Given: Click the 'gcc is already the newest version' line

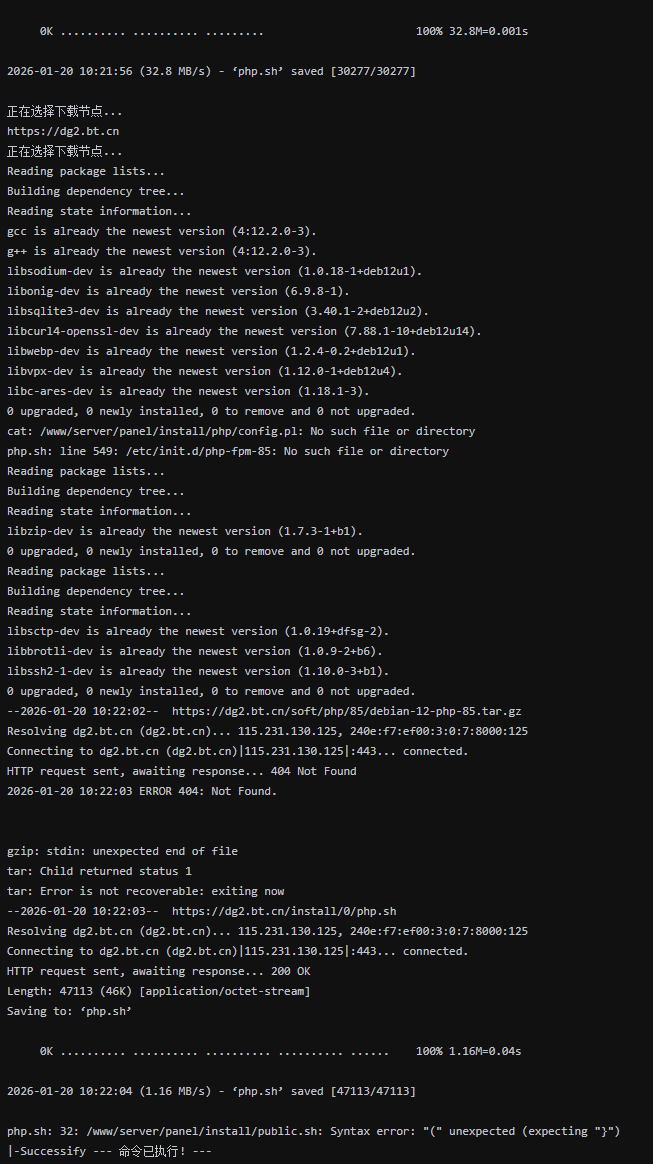Looking at the screenshot, I should click(161, 231).
